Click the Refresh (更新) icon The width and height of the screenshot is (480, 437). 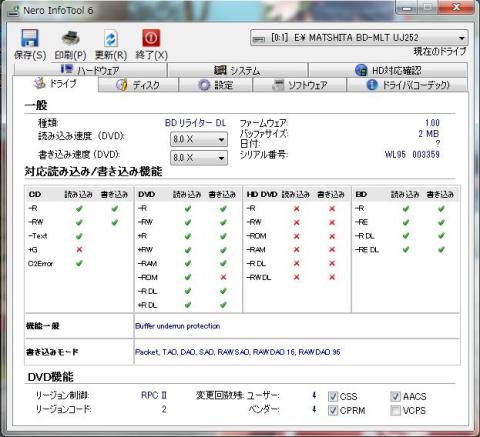(111, 38)
